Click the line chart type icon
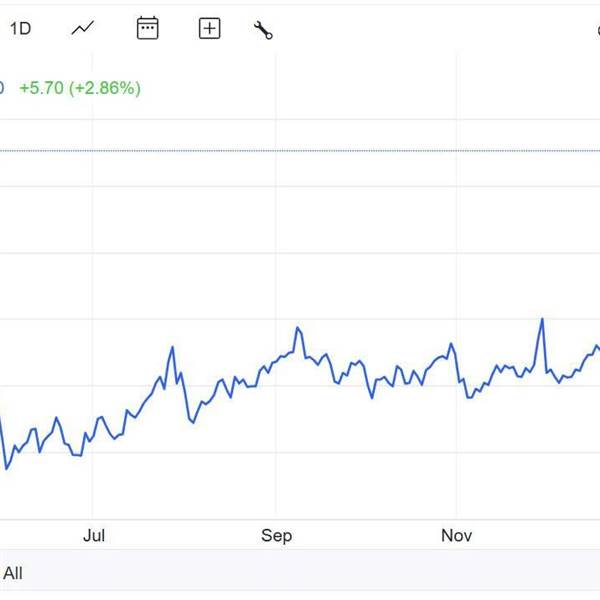Image resolution: width=600 pixels, height=600 pixels. pyautogui.click(x=83, y=29)
